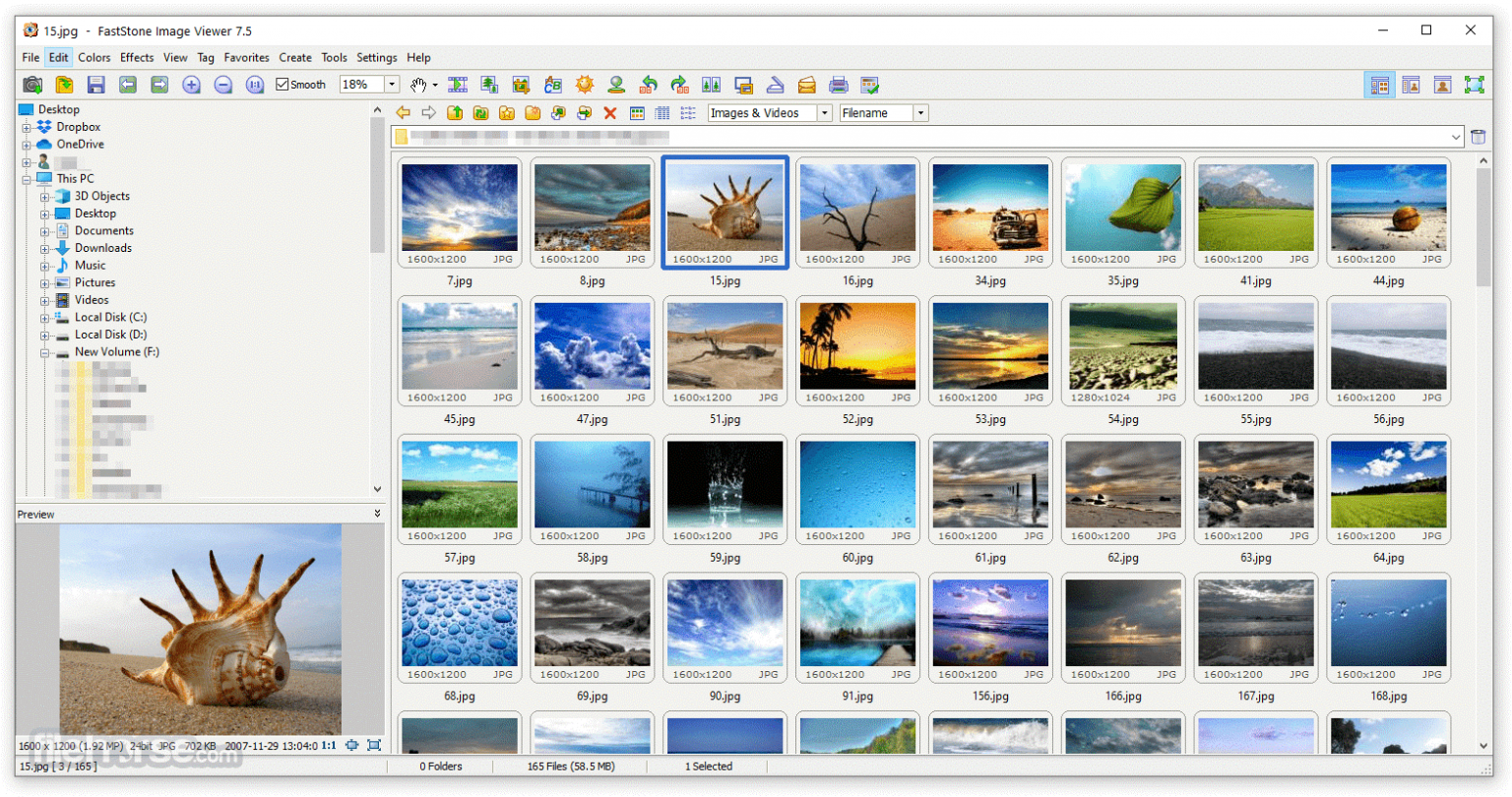The width and height of the screenshot is (1512, 797).
Task: Click the red X delete icon
Action: (612, 112)
